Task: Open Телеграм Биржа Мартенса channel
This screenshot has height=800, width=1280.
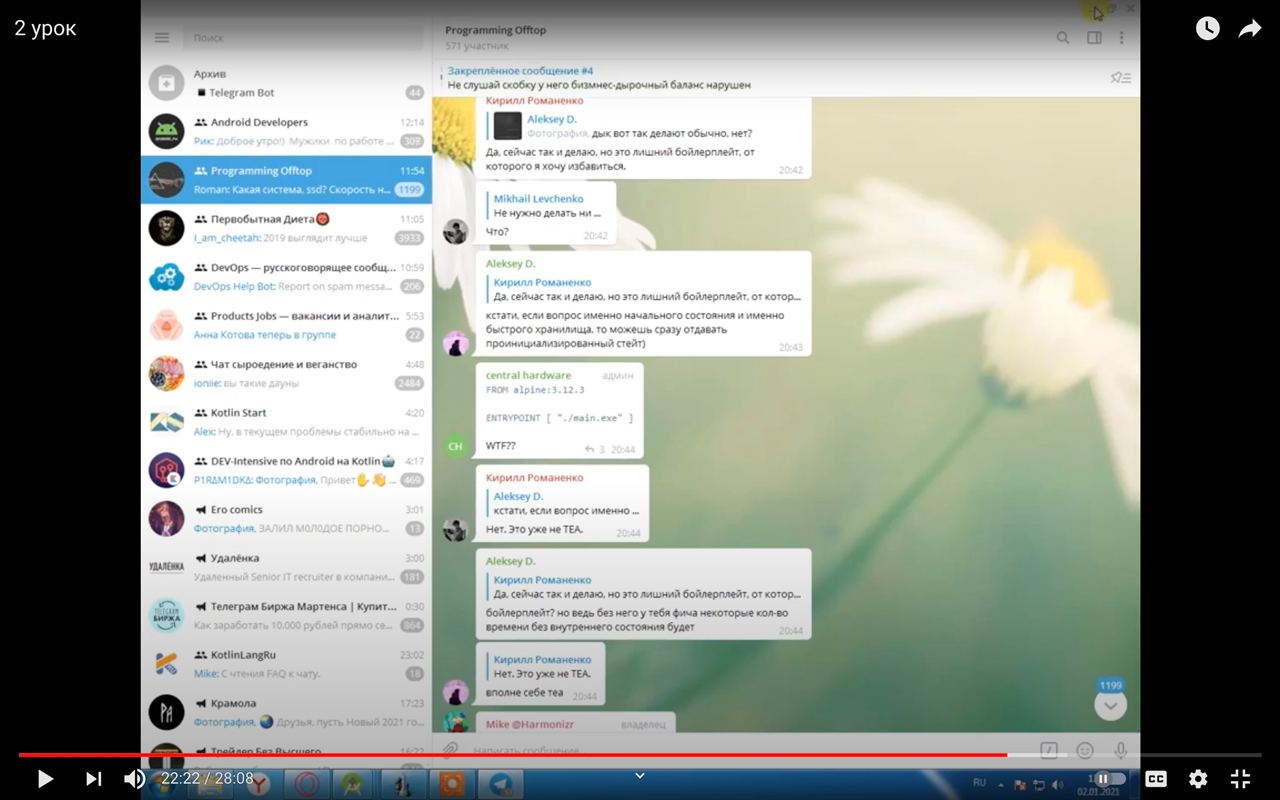Action: 286,615
